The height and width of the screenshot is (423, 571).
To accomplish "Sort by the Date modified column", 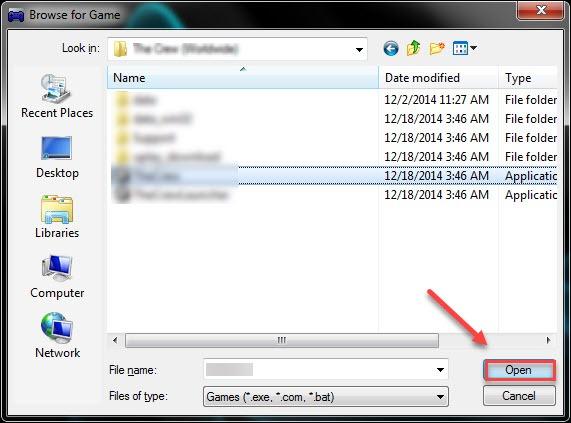I will tap(438, 78).
